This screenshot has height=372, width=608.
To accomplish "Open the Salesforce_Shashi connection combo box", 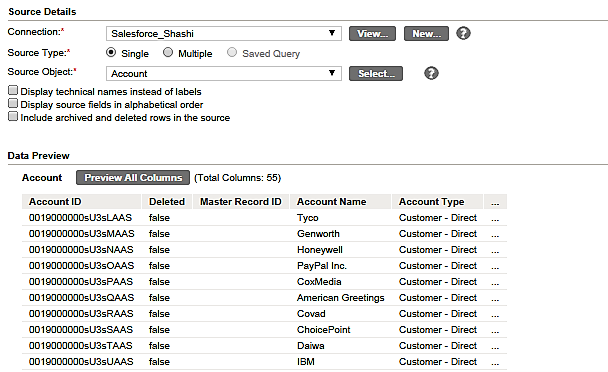I will [224, 33].
